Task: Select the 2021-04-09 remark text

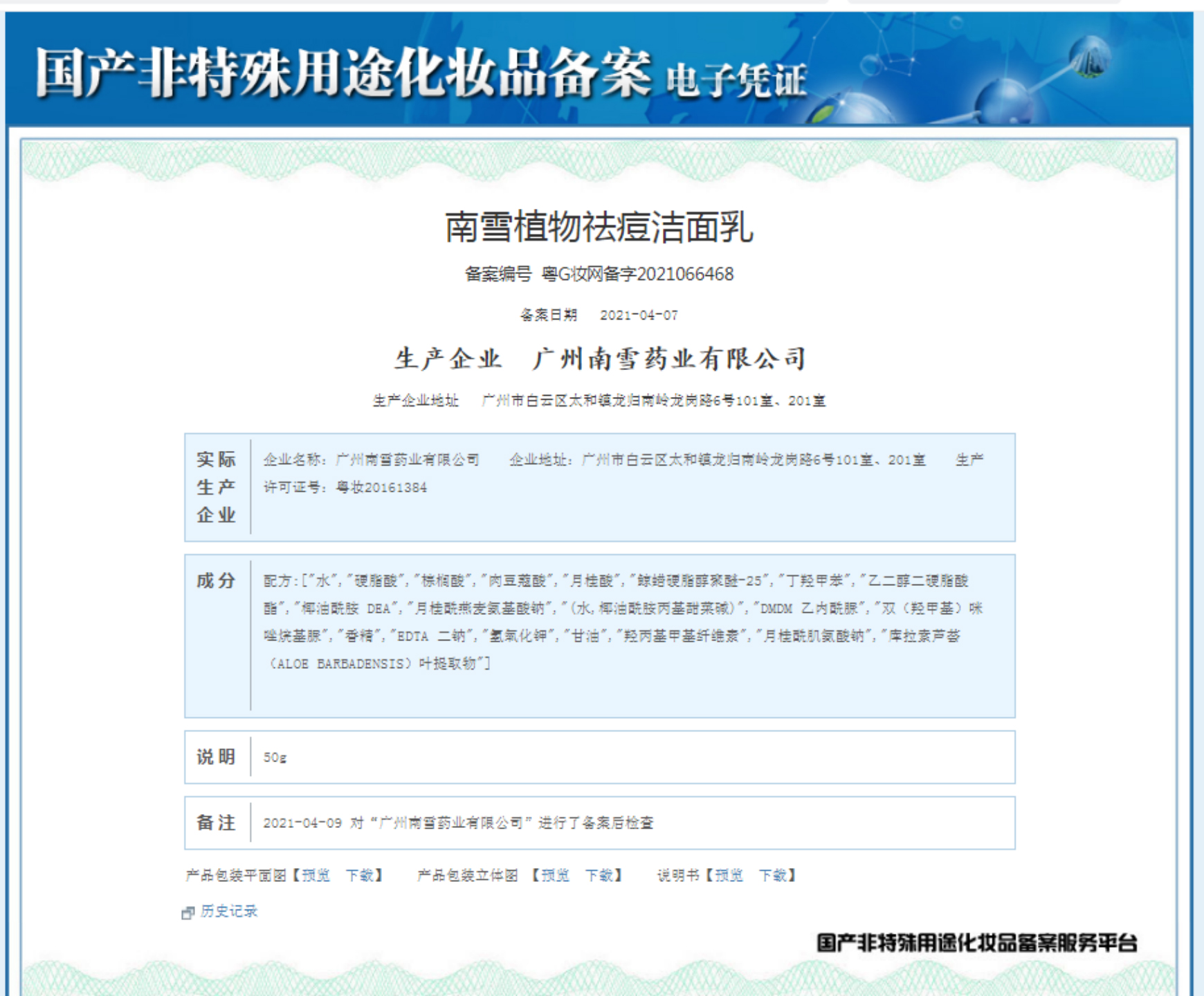Action: click(458, 823)
